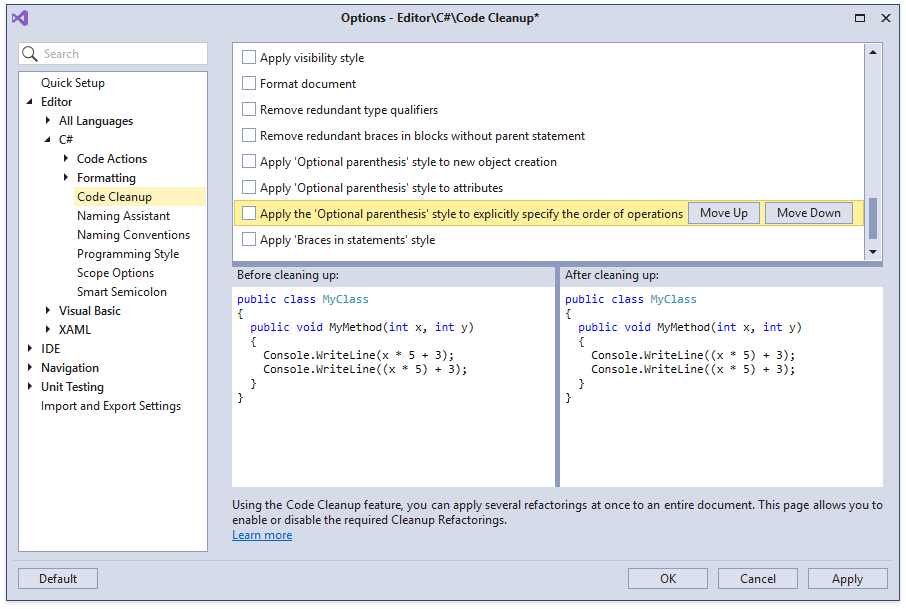The image size is (906, 609).
Task: Click the Visual Studio logo icon
Action: click(x=20, y=18)
